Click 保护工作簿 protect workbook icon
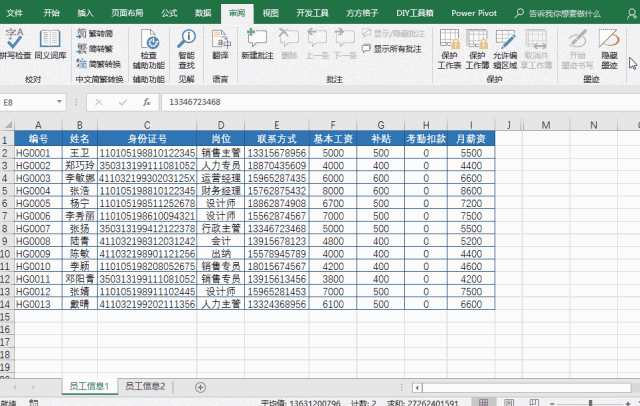Viewport: 640px width, 406px height. click(x=479, y=44)
